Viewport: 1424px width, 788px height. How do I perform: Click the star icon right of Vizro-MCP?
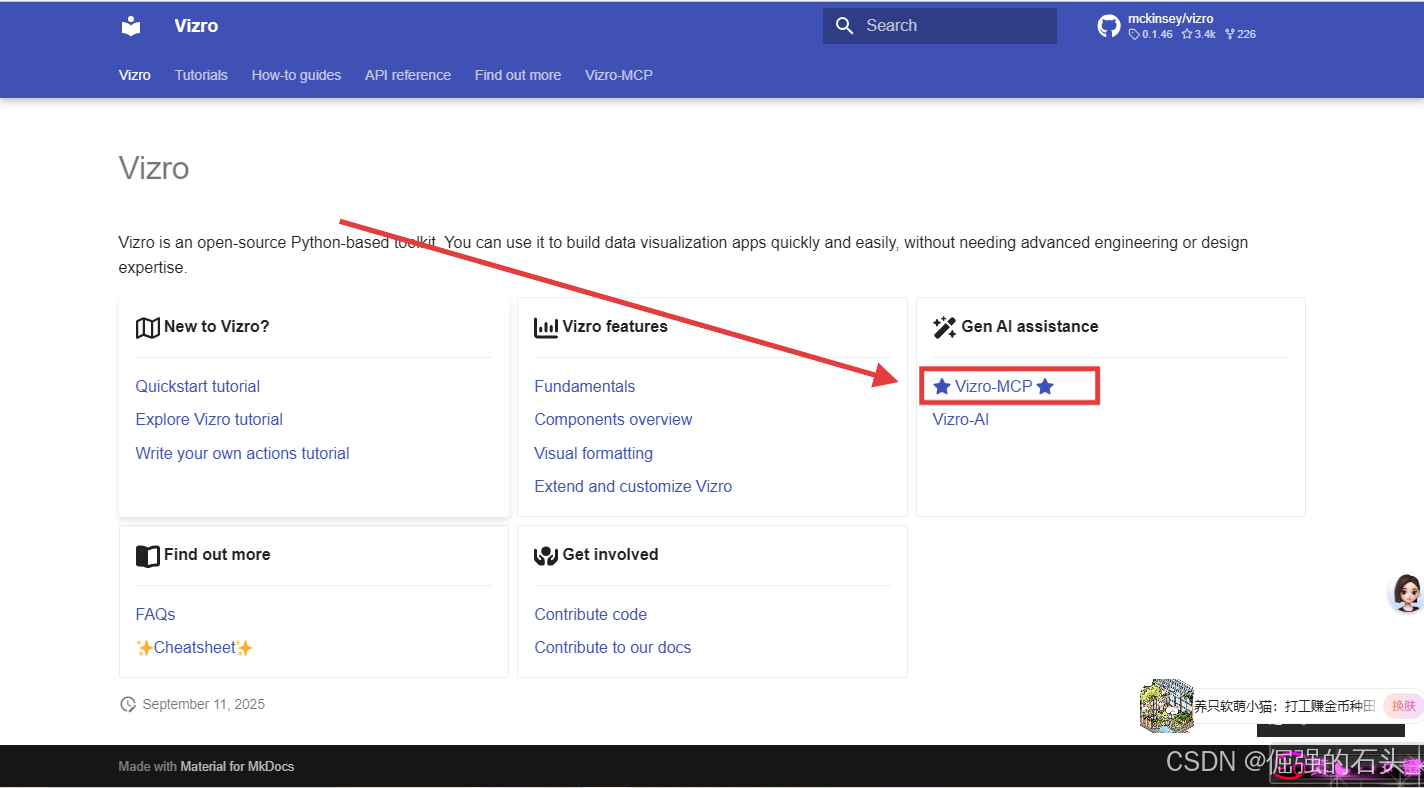point(1045,386)
